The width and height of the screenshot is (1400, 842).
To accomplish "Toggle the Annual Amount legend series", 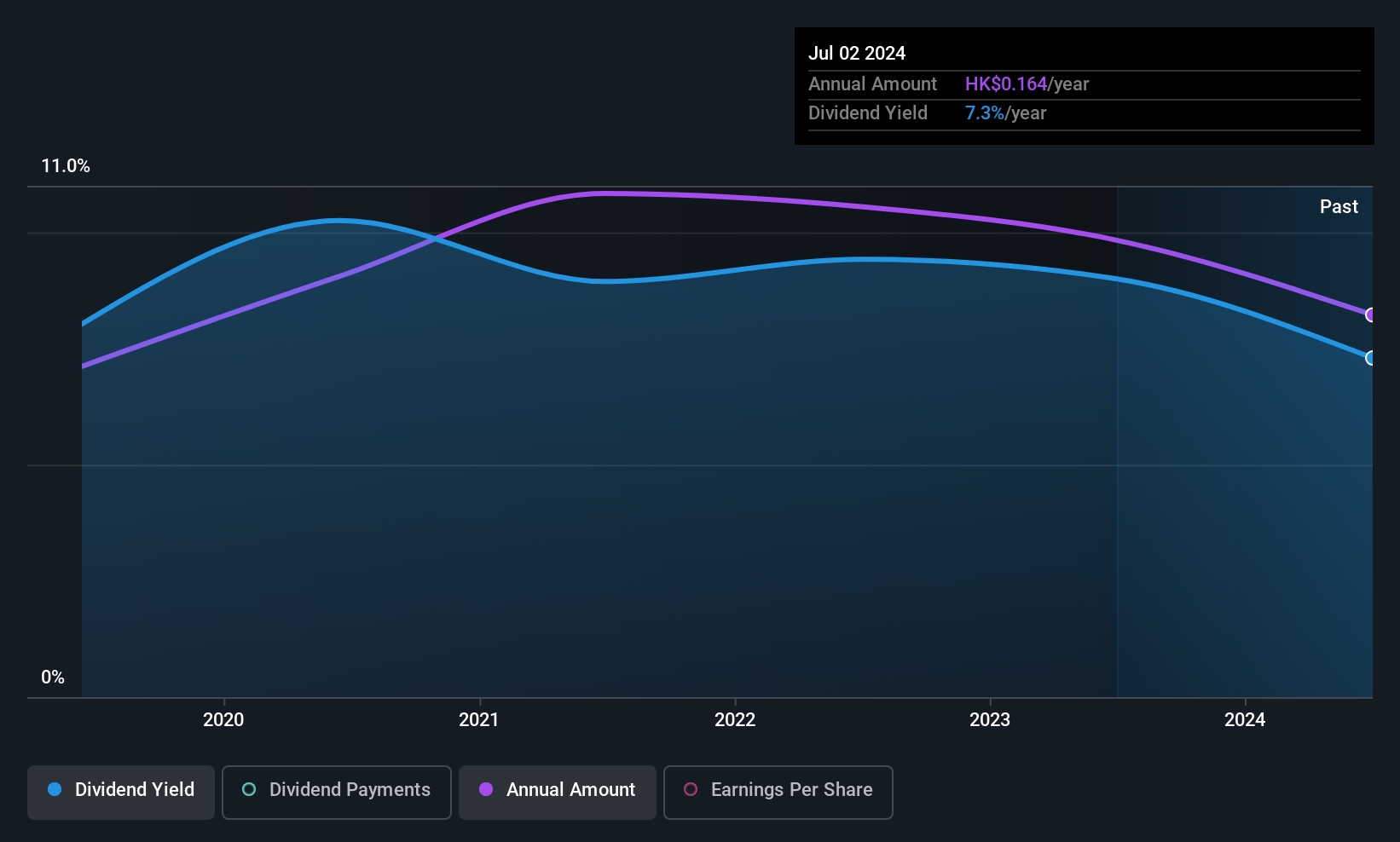I will (558, 792).
